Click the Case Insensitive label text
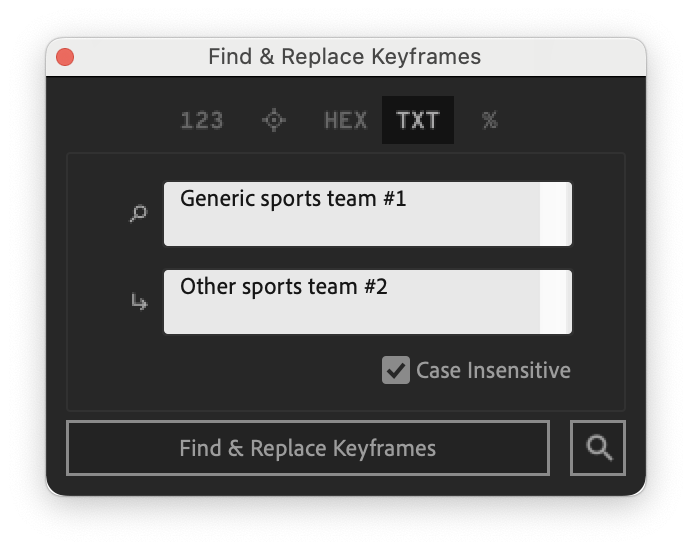 493,370
